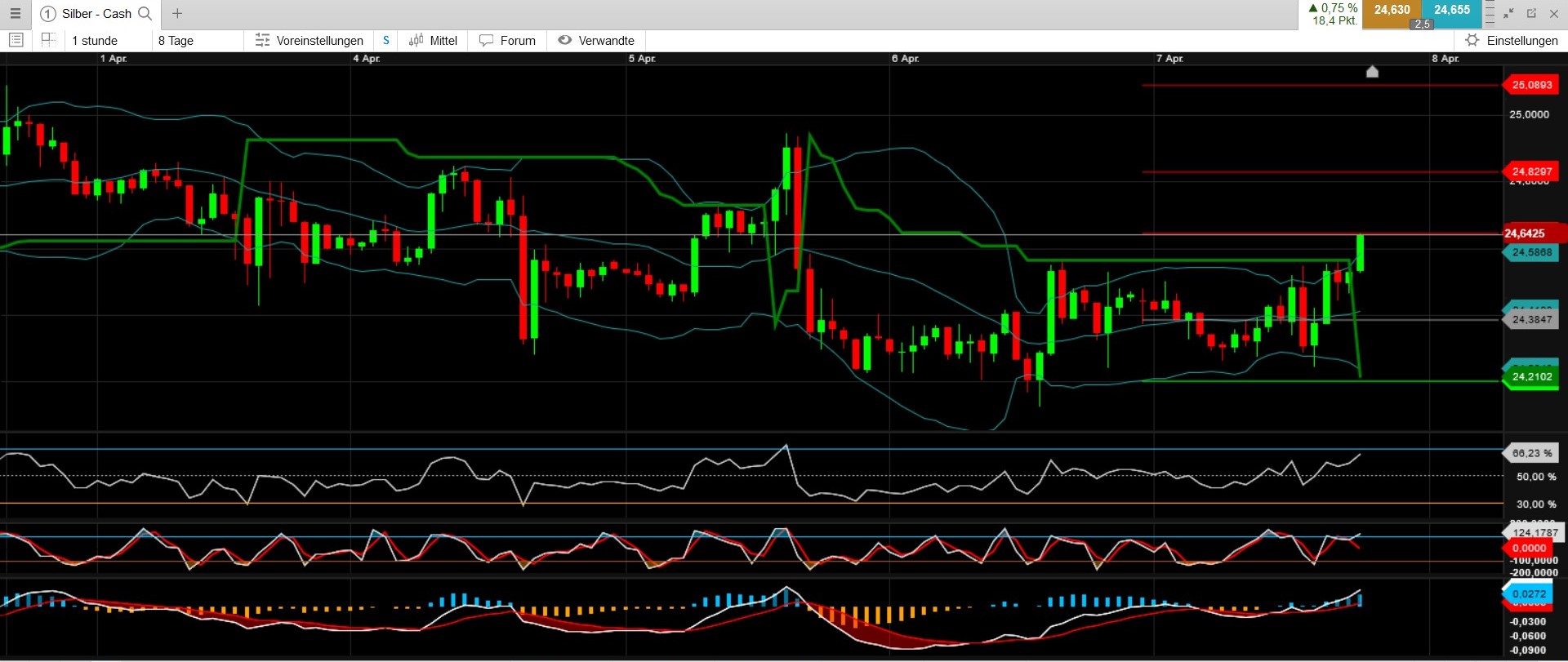Viewport: 1568px width, 662px height.
Task: Click the shrink window arrows icon
Action: 1508,13
